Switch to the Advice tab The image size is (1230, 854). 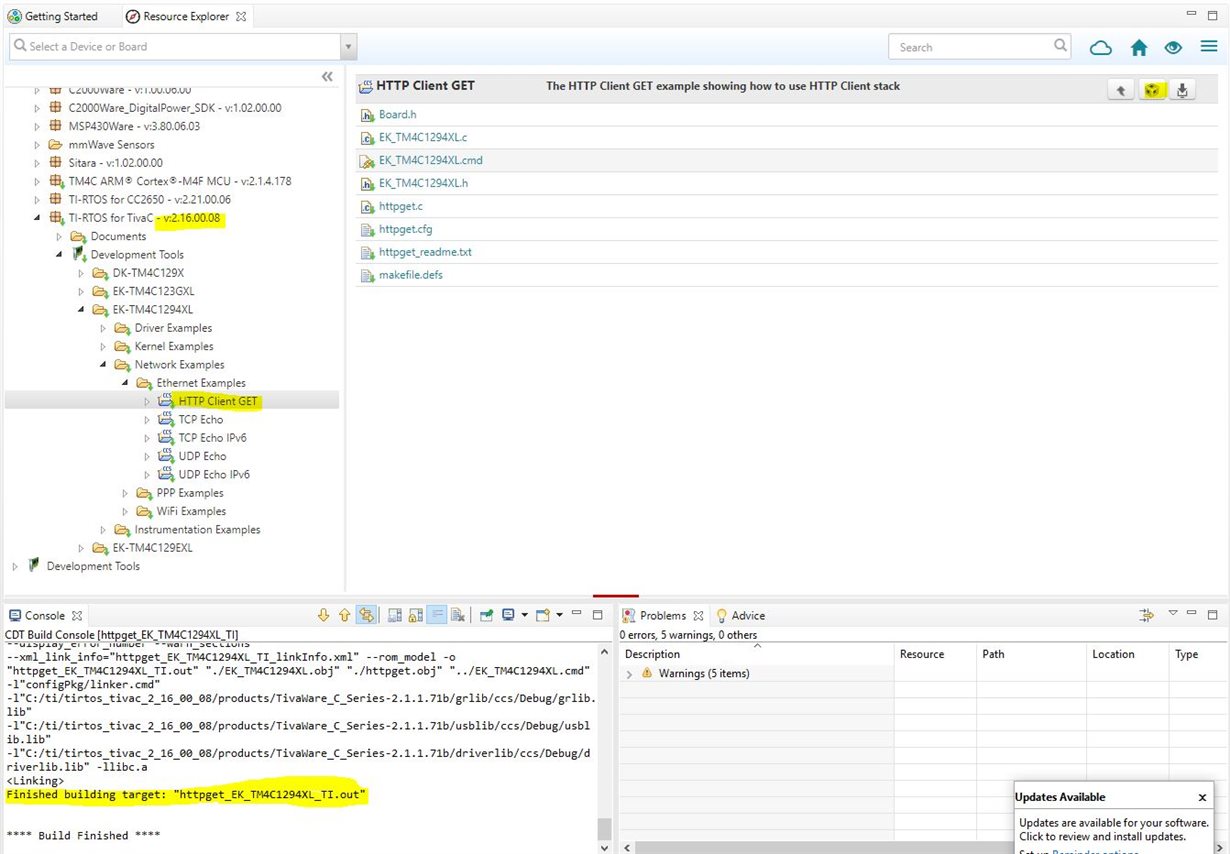tap(740, 615)
